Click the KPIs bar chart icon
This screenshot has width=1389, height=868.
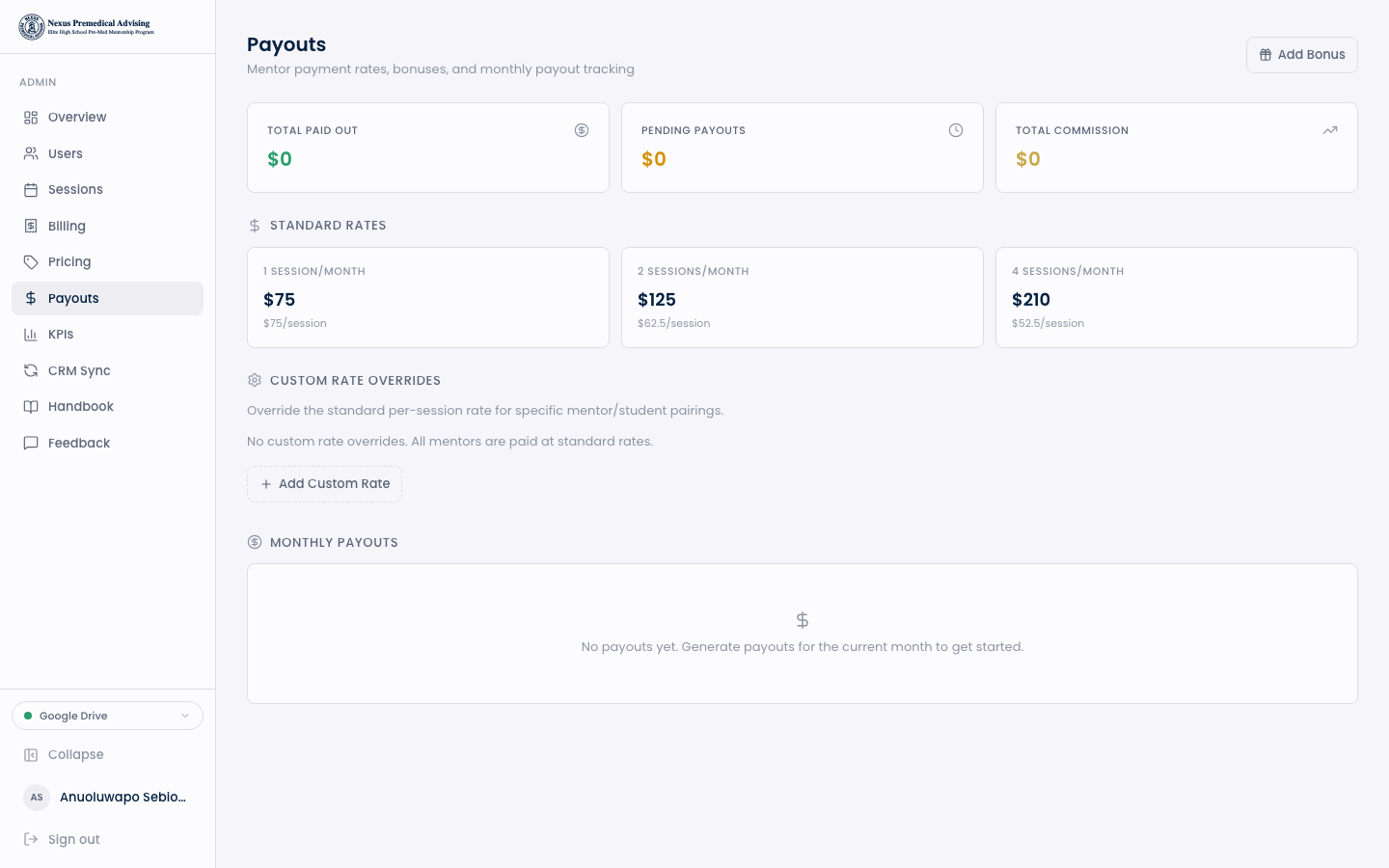[31, 335]
